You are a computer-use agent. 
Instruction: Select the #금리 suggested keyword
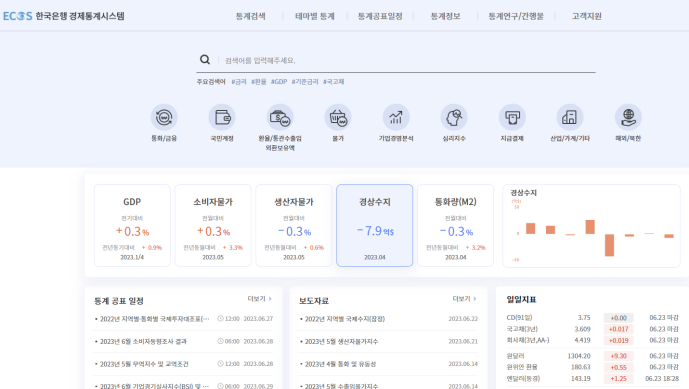coord(239,82)
